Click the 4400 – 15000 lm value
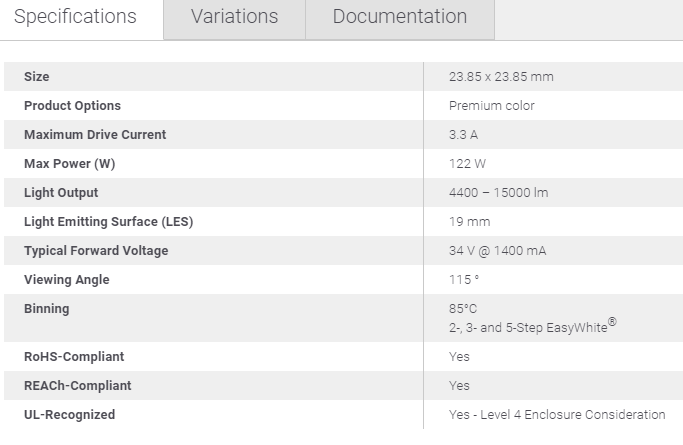The image size is (683, 445). [x=498, y=192]
